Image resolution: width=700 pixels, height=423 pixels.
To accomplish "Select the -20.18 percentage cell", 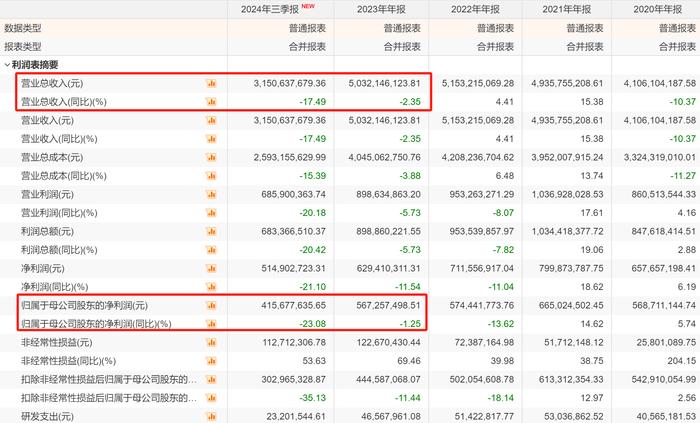I will tap(313, 213).
